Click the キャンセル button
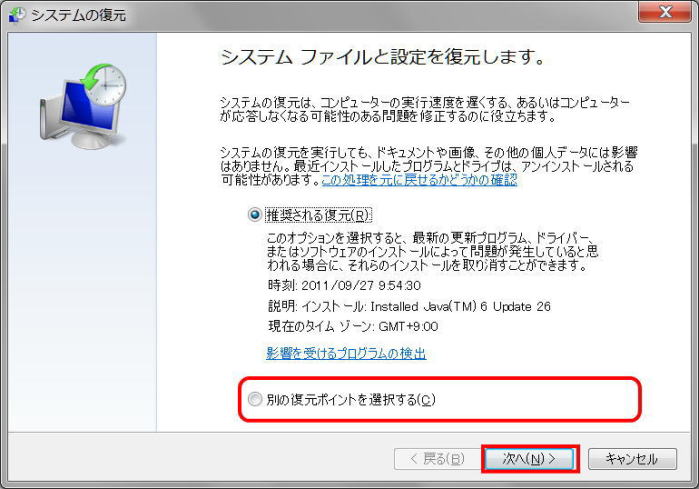Image resolution: width=699 pixels, height=489 pixels. 632,459
